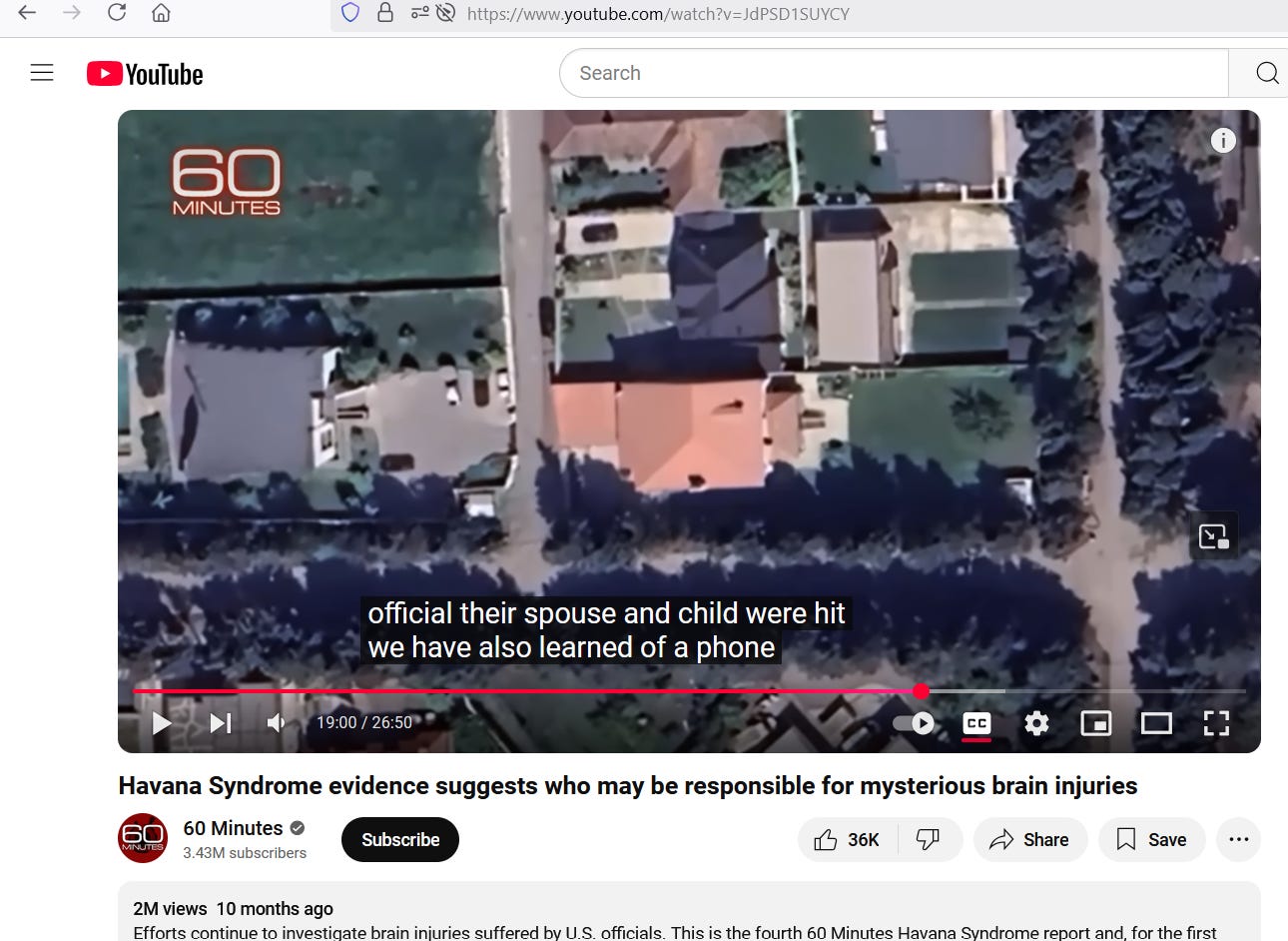Open the three-dot more actions menu
The height and width of the screenshot is (941, 1288).
click(x=1239, y=840)
